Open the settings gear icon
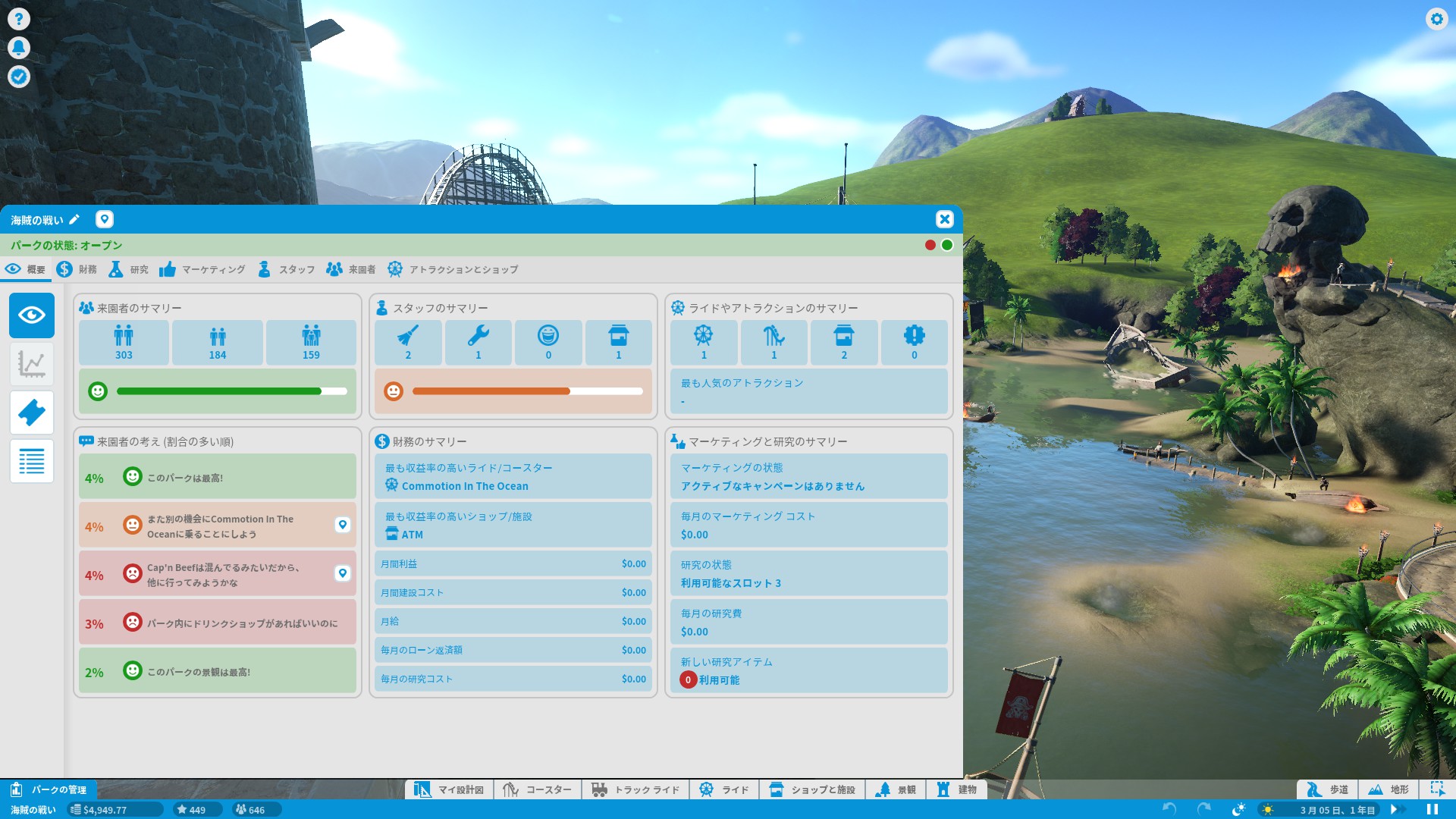Image resolution: width=1456 pixels, height=819 pixels. click(1436, 19)
